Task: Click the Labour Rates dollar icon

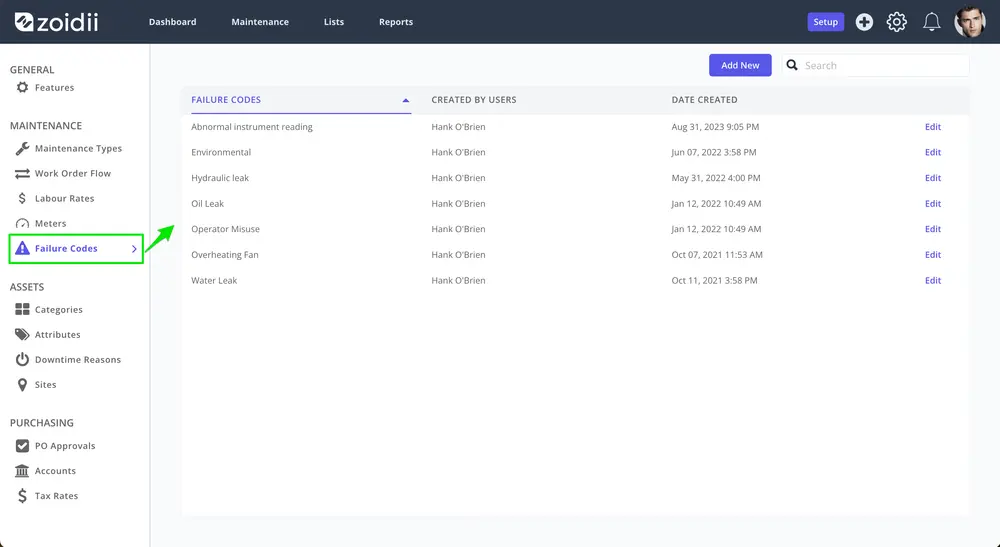Action: click(x=22, y=198)
